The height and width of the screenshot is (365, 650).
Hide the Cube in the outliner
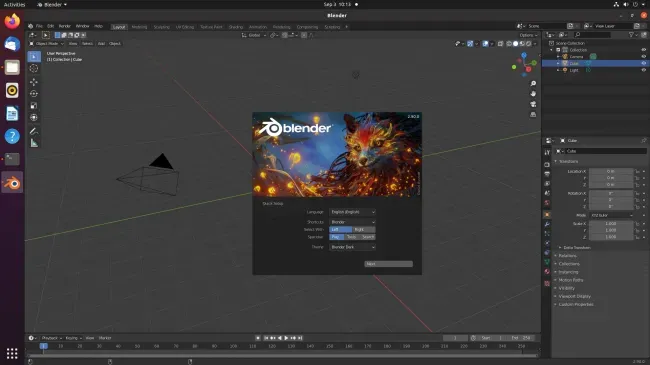pos(643,63)
